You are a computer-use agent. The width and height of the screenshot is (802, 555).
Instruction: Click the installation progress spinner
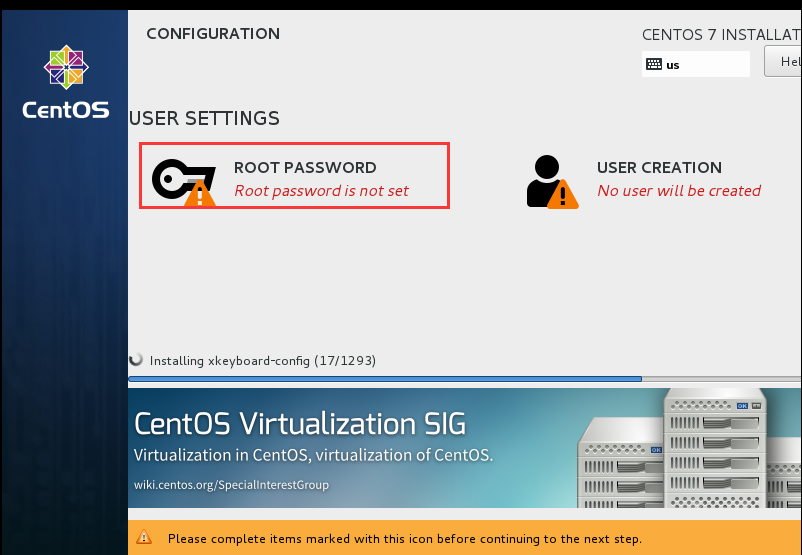[137, 360]
